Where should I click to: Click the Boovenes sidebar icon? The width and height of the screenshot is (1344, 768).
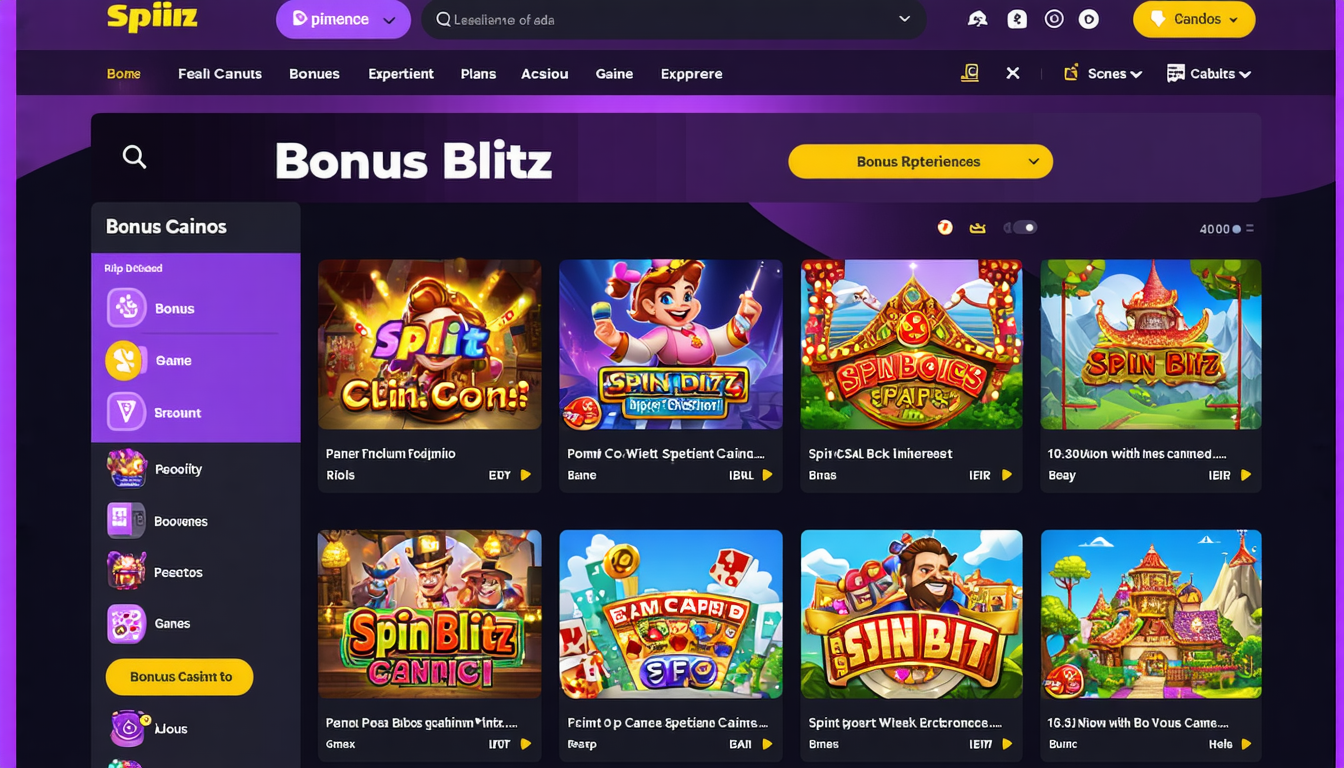click(x=126, y=521)
